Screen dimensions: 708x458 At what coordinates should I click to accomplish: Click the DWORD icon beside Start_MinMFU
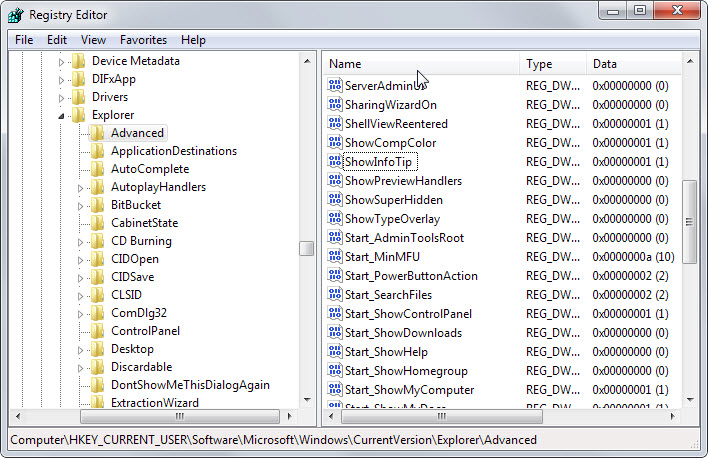tap(335, 256)
